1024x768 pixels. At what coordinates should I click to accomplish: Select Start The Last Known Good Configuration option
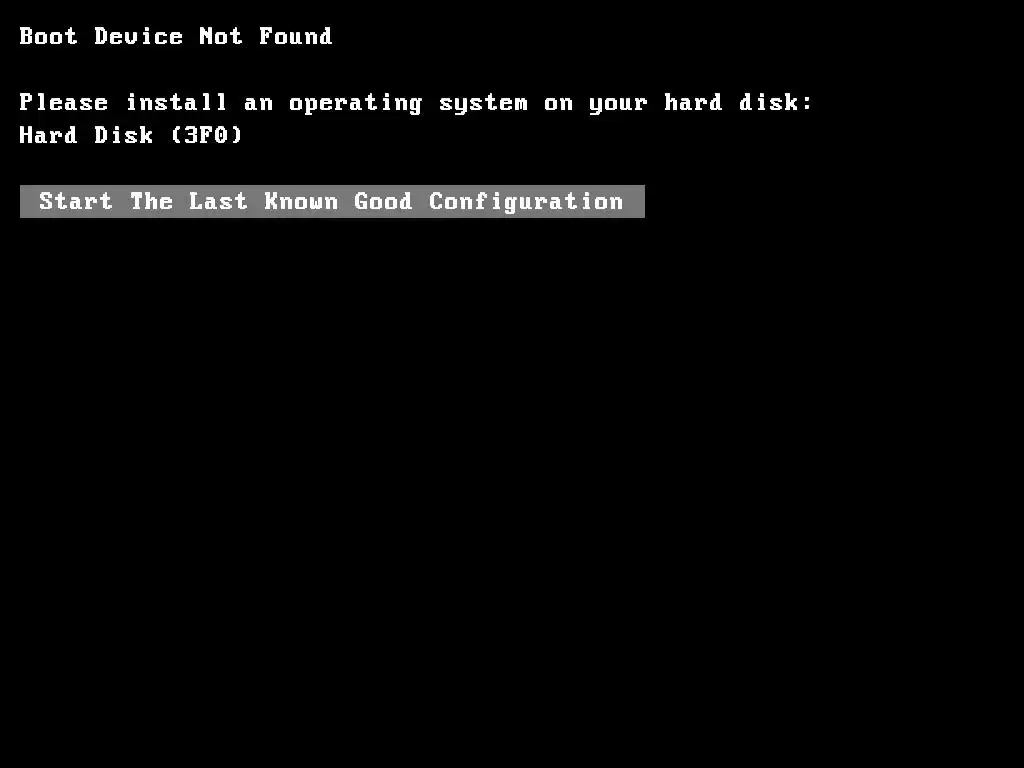click(332, 201)
